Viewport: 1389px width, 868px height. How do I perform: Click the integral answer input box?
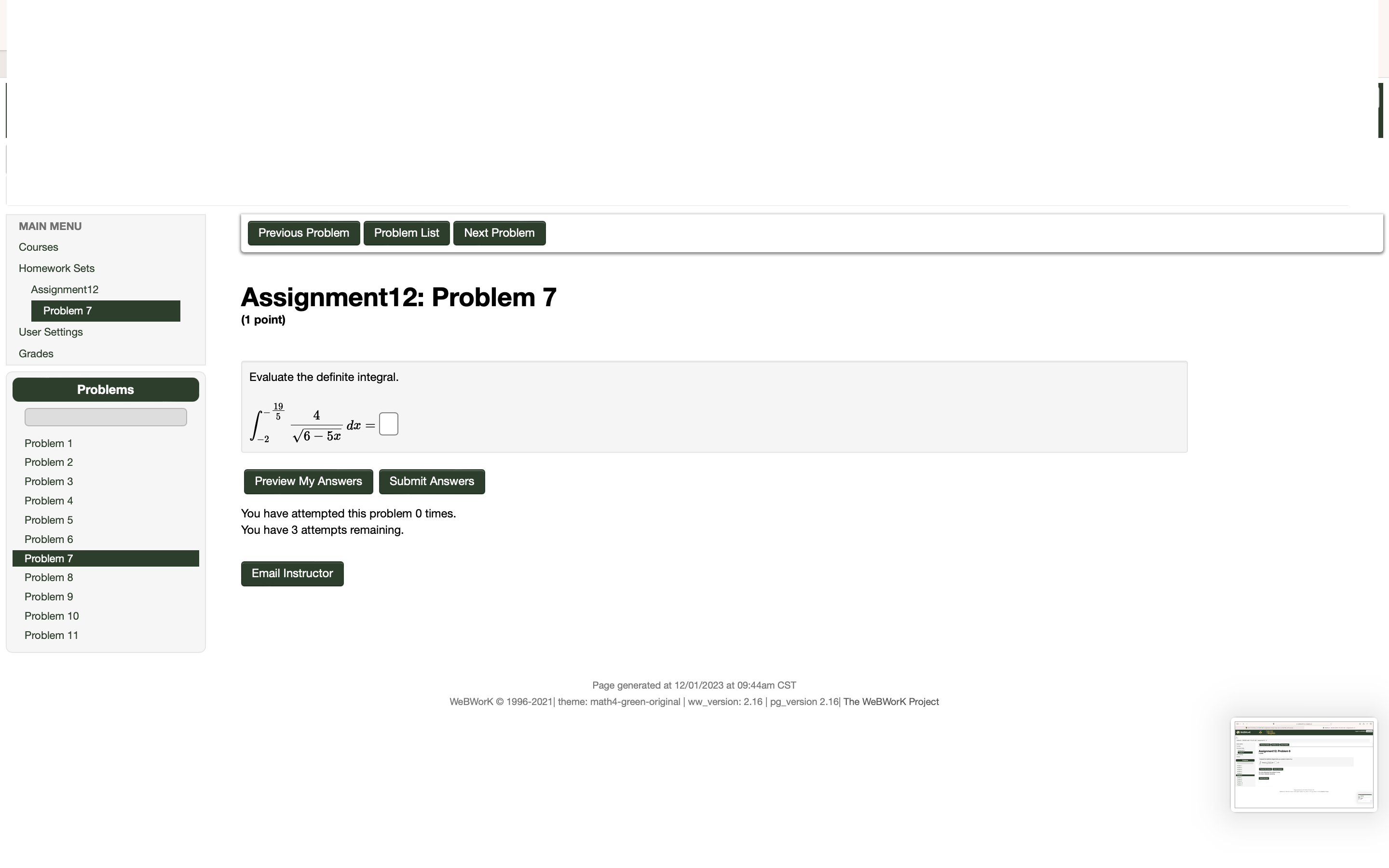[389, 423]
